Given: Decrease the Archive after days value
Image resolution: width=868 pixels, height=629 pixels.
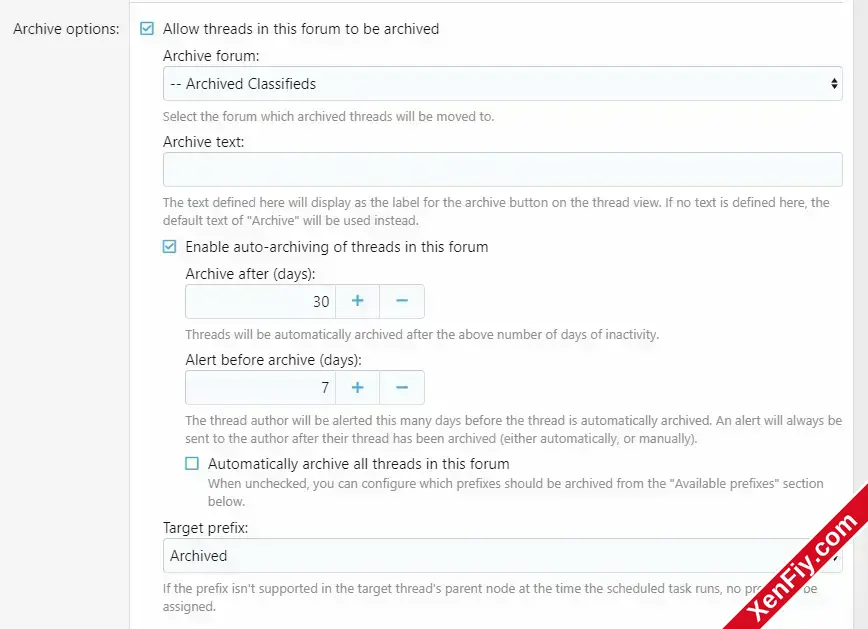Looking at the screenshot, I should (402, 301).
